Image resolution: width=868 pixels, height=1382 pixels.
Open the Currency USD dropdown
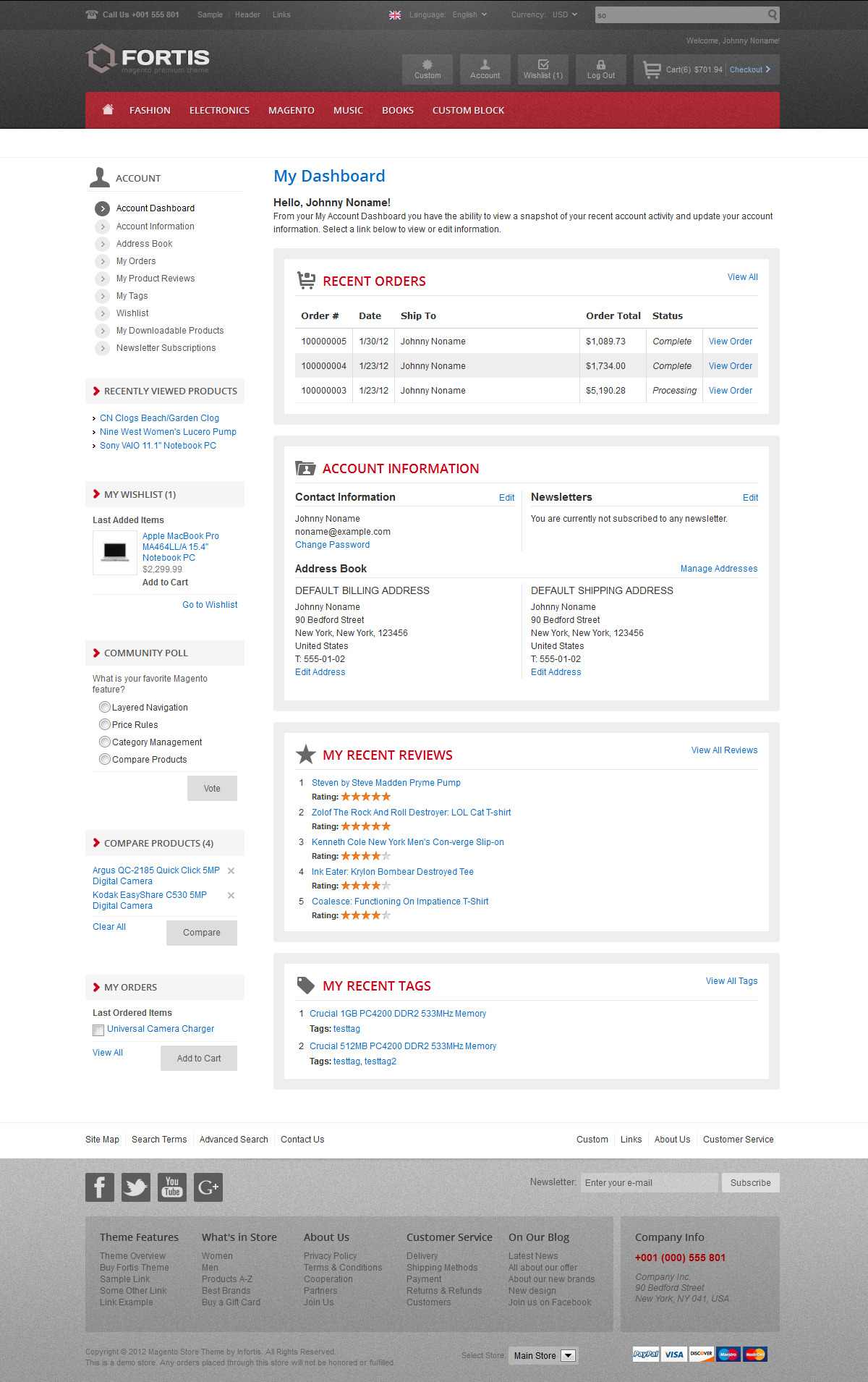[x=565, y=14]
